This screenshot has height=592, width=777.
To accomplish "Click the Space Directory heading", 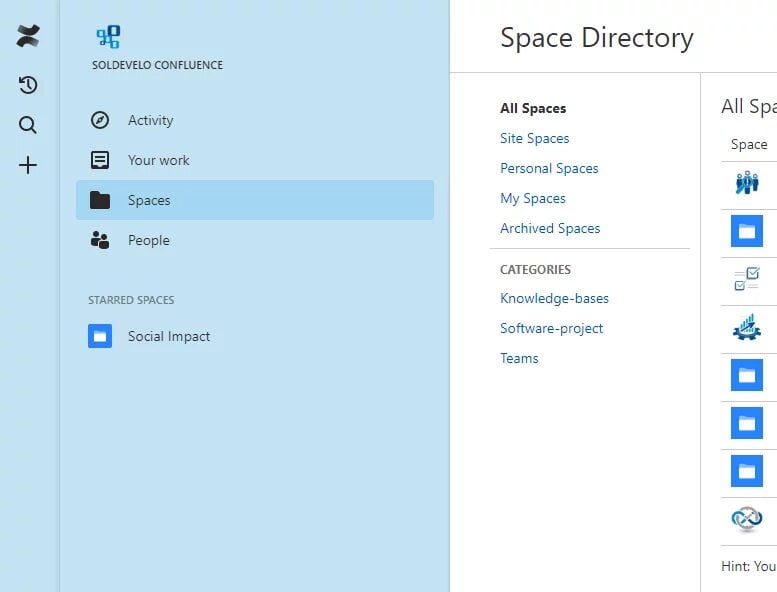I will tap(597, 38).
